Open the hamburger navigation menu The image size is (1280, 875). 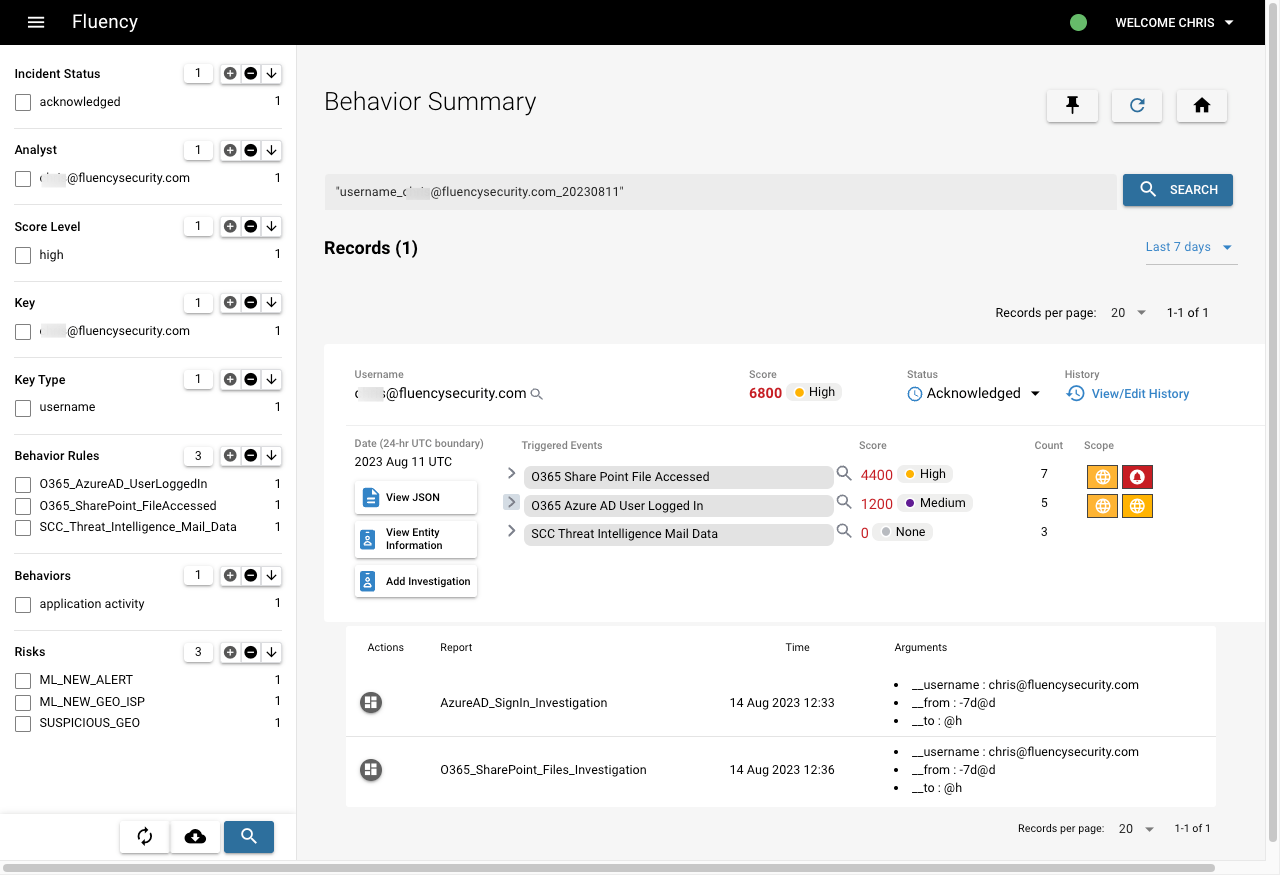coord(36,22)
